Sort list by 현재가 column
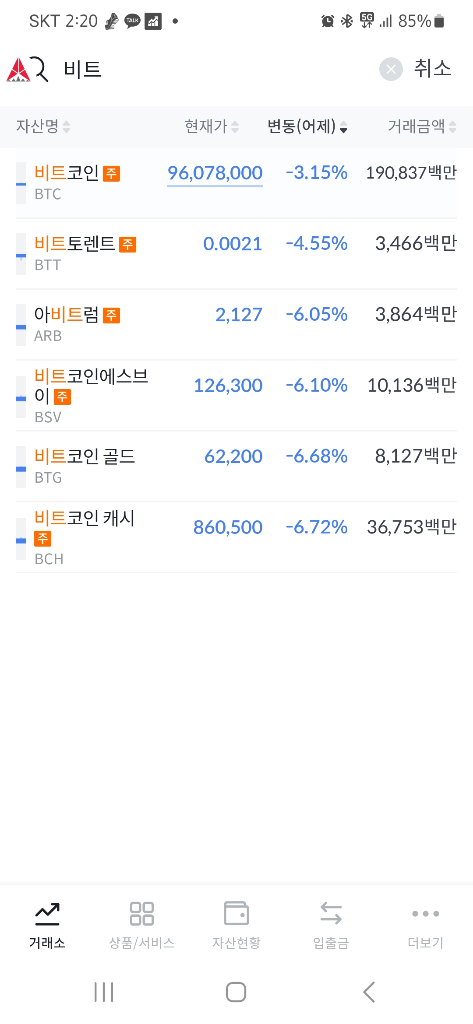Viewport: 473px width, 1024px height. [x=212, y=127]
